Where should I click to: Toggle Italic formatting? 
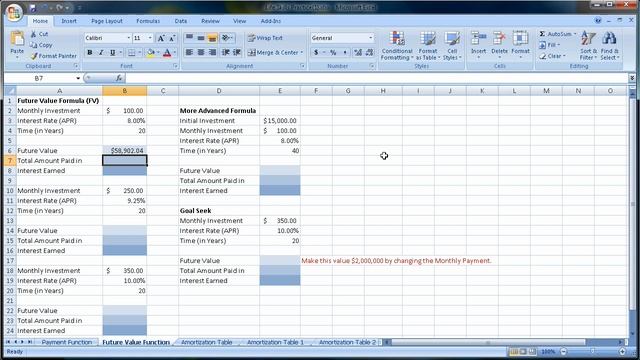tap(101, 53)
